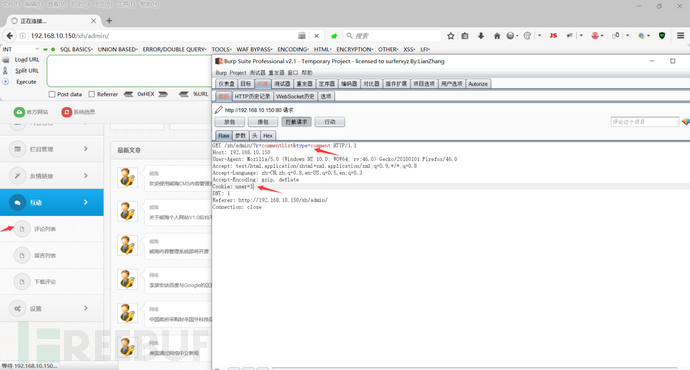The image size is (690, 370).
Task: Expand the 设置 sidebar section
Action: (x=51, y=309)
